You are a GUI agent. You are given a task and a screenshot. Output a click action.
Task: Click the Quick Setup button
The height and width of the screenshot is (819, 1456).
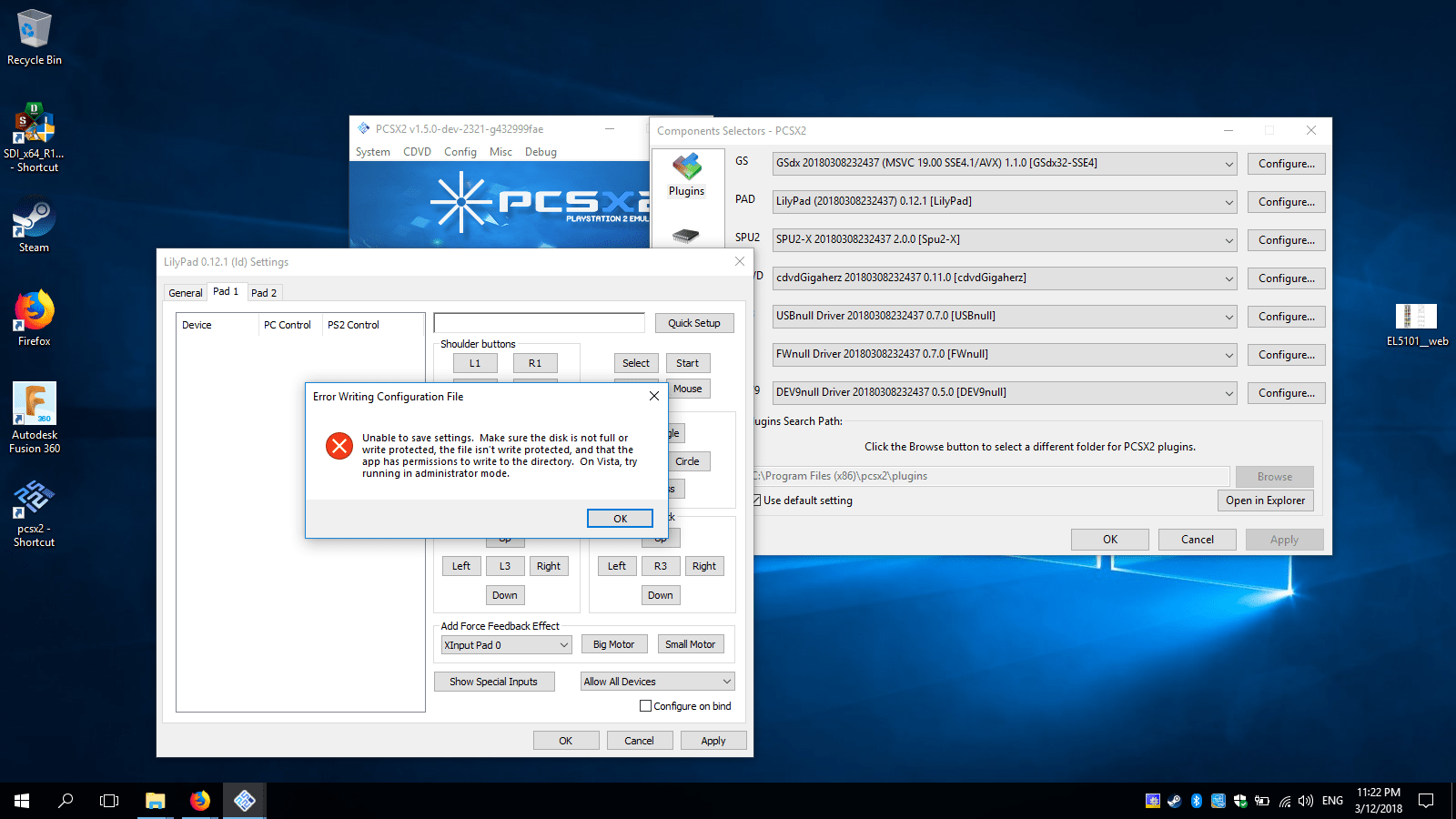694,322
